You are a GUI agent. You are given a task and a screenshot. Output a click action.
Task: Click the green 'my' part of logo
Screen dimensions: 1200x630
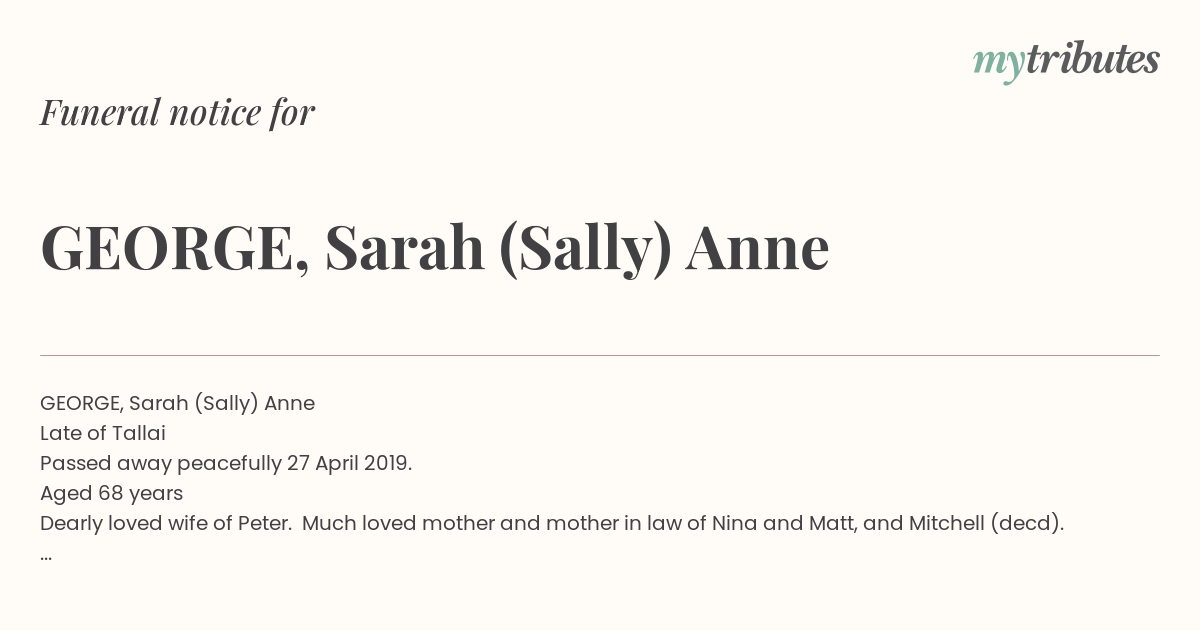[998, 63]
